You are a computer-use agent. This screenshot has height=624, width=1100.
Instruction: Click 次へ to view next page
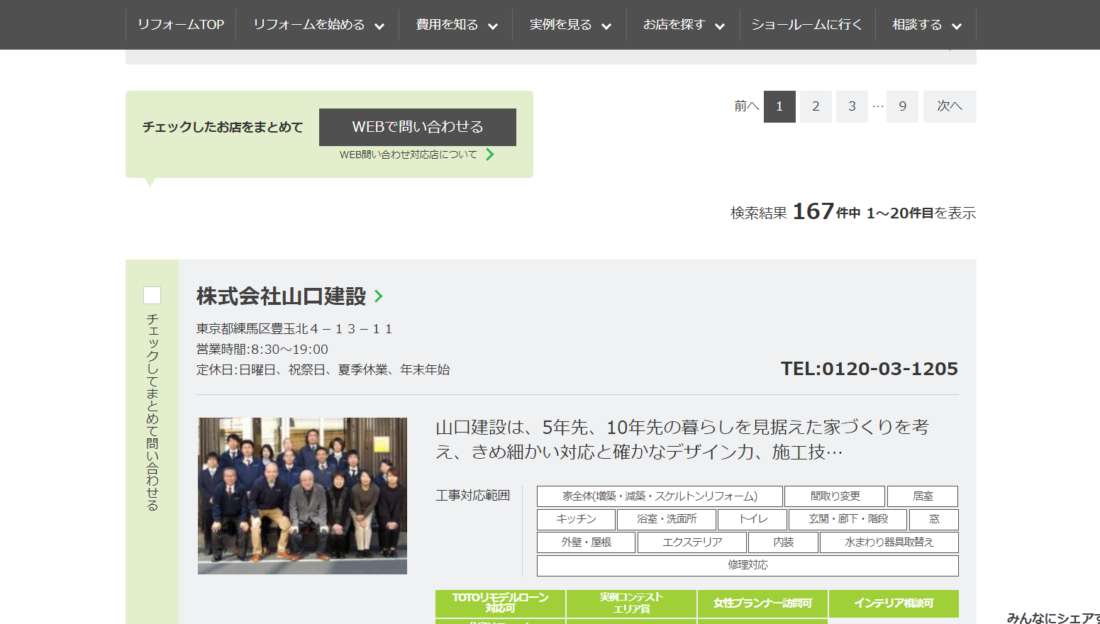point(949,106)
